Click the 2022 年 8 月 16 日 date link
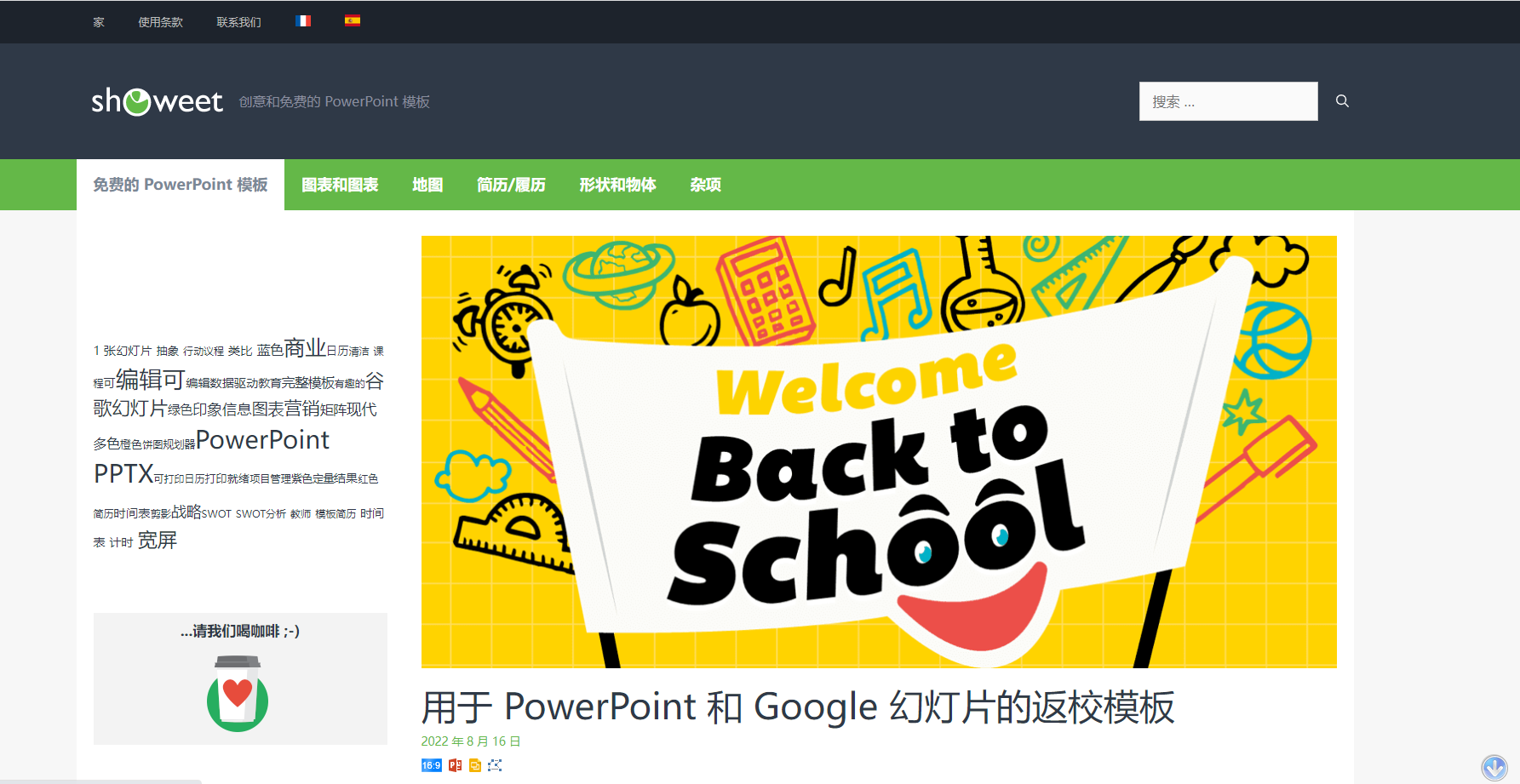Image resolution: width=1520 pixels, height=784 pixels. click(471, 741)
